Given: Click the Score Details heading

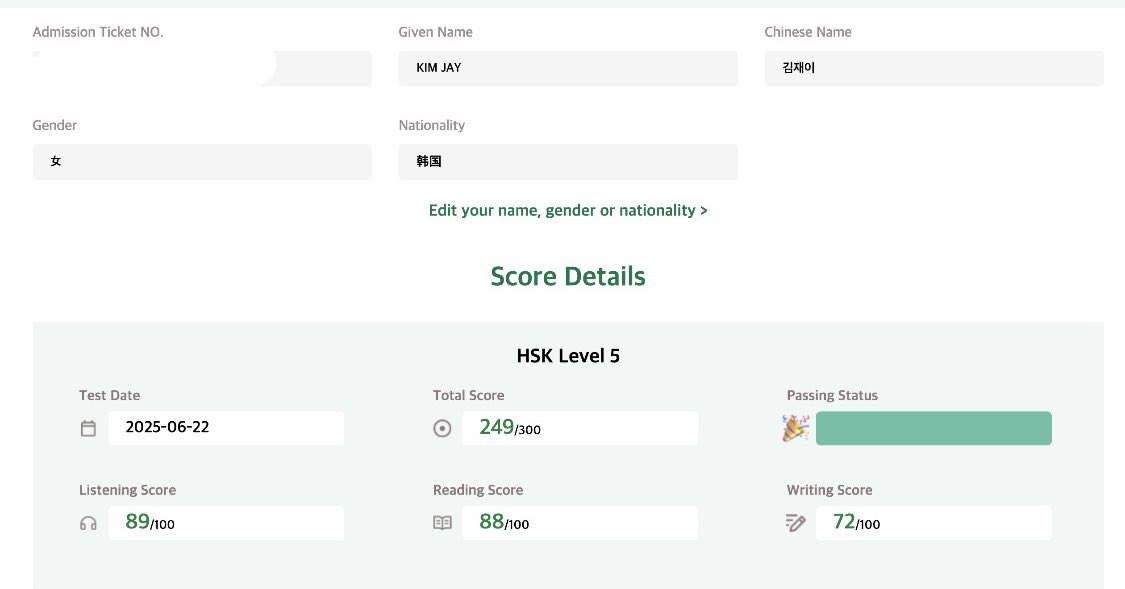Looking at the screenshot, I should pos(568,276).
